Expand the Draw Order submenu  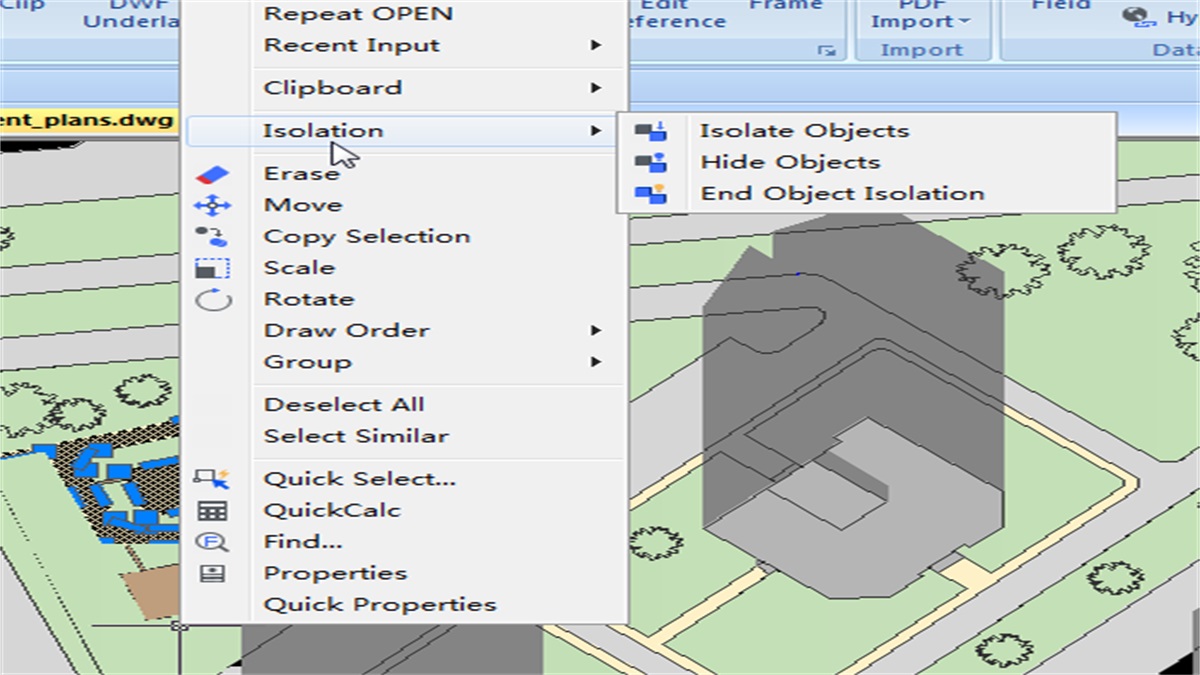coord(347,330)
